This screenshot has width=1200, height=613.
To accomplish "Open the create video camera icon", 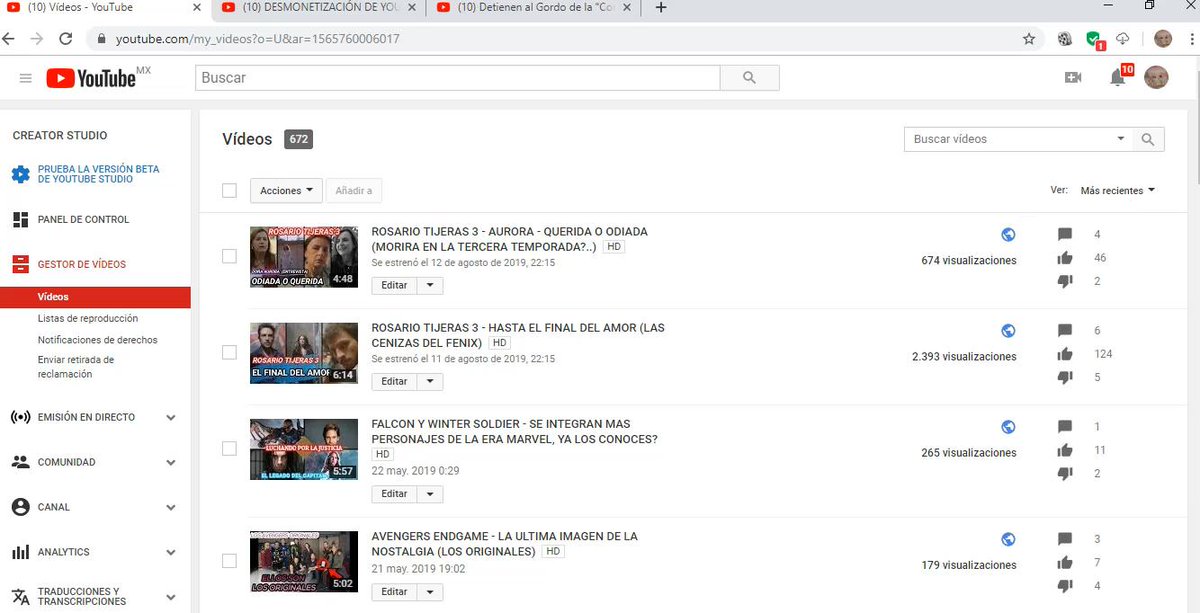I will [x=1073, y=78].
